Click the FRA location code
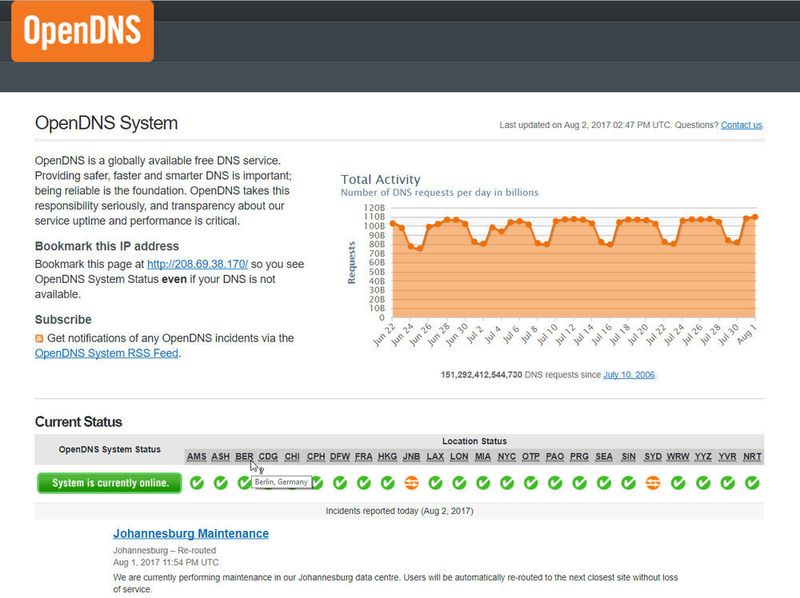 click(x=364, y=457)
